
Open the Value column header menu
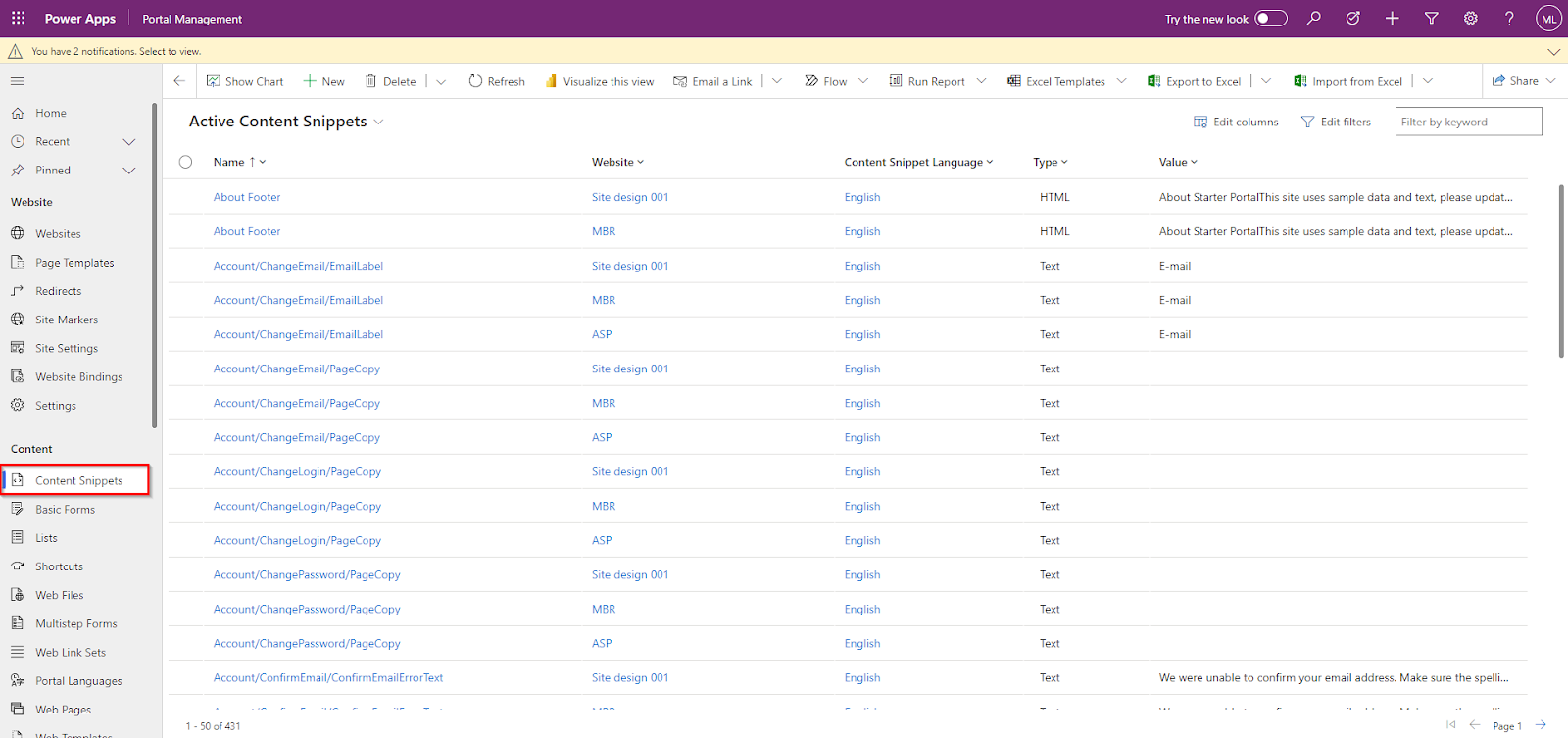(1178, 162)
